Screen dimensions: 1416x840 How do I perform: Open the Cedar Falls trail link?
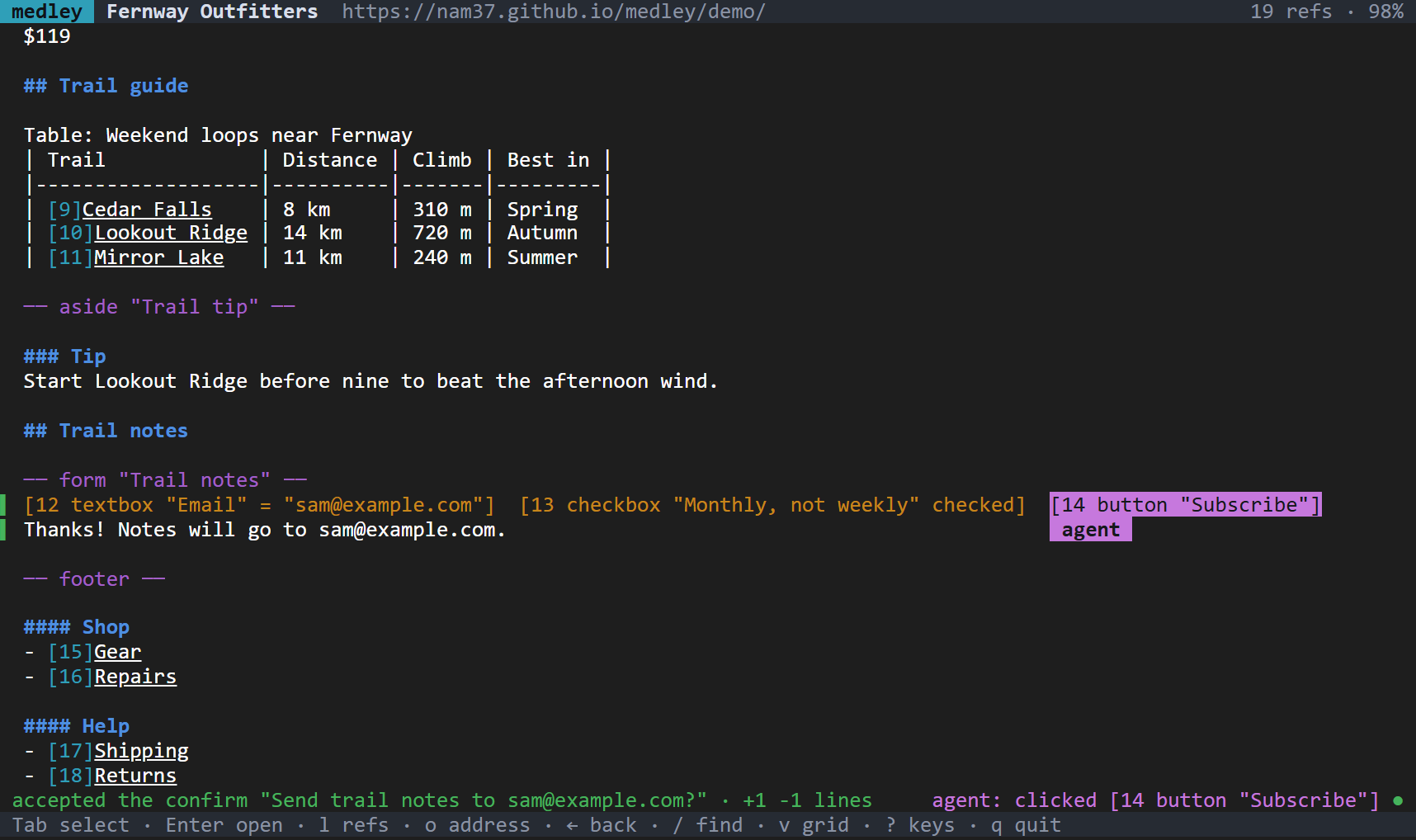pyautogui.click(x=147, y=210)
